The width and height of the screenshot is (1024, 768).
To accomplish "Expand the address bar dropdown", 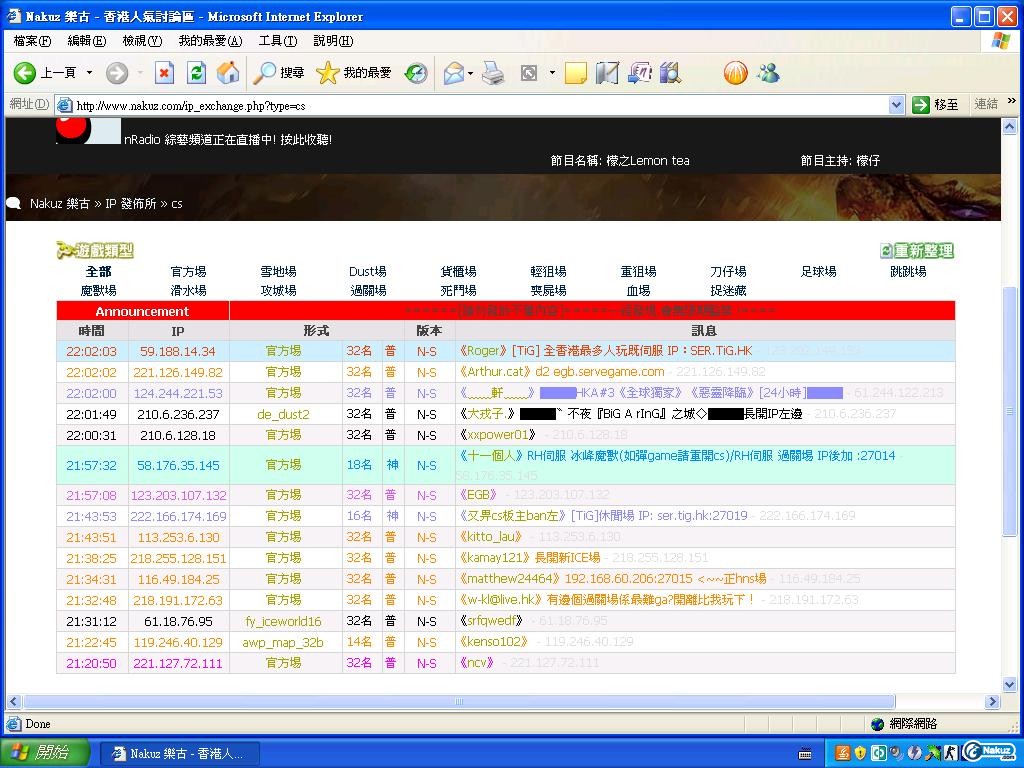I will [896, 105].
